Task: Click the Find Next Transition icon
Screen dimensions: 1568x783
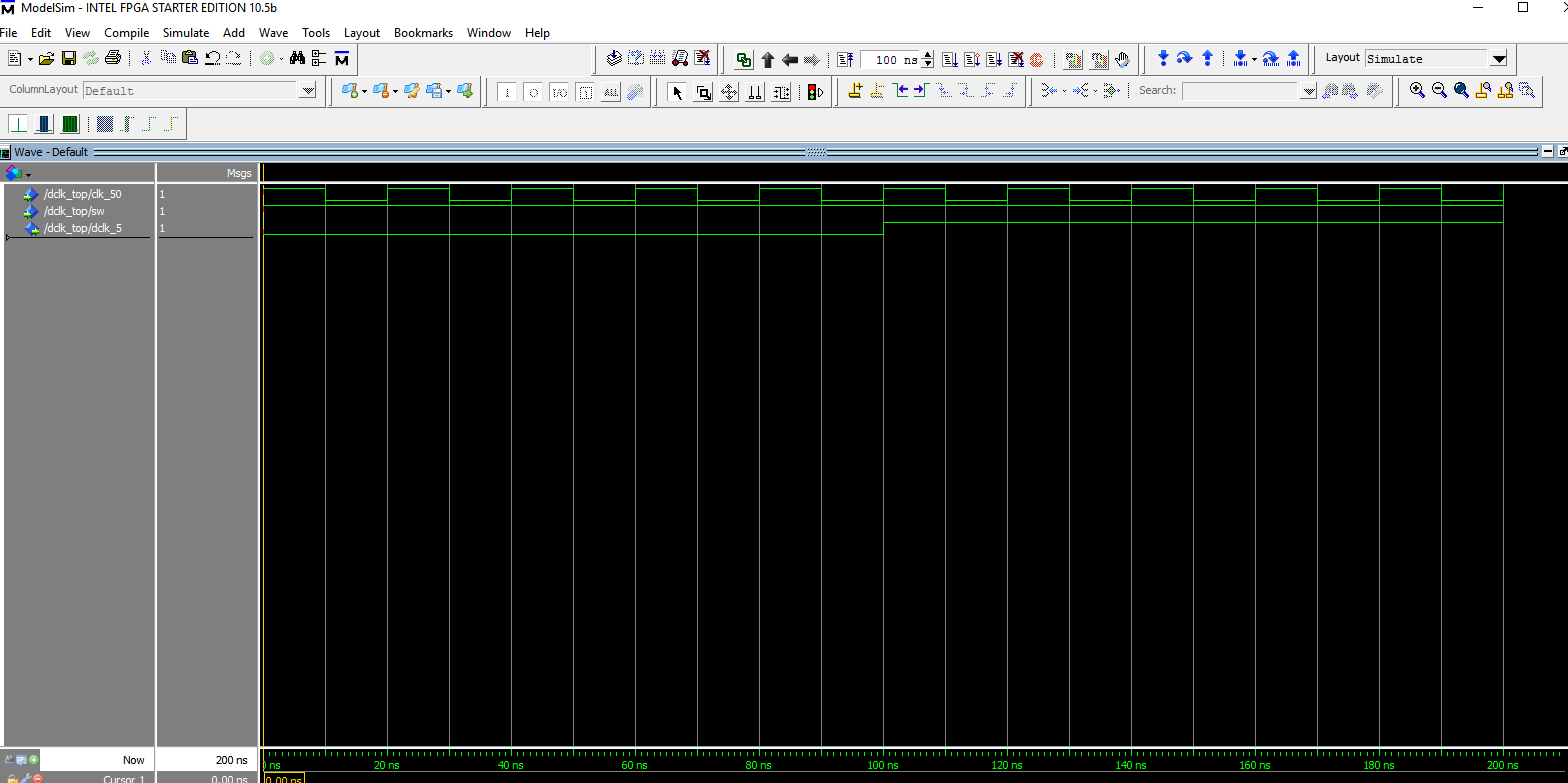Action: (921, 91)
